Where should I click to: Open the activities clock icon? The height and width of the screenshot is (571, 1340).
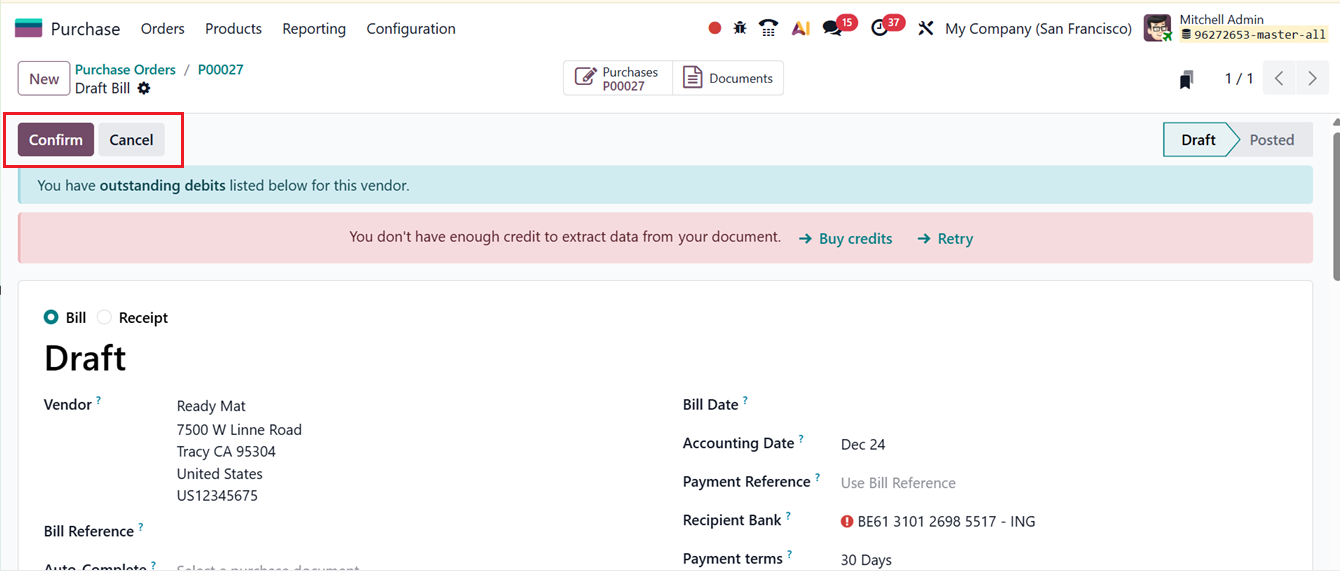point(879,28)
